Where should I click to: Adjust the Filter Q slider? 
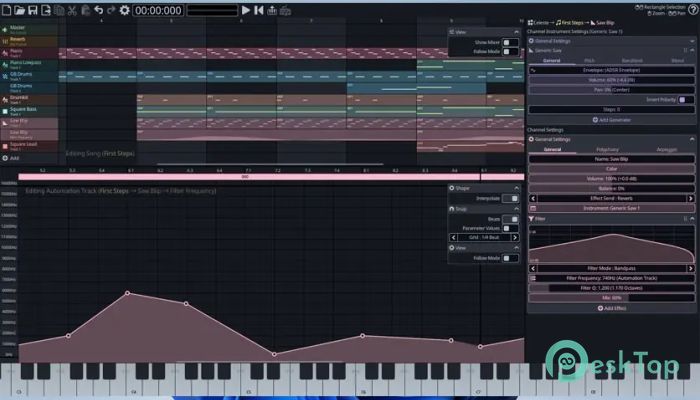point(612,288)
